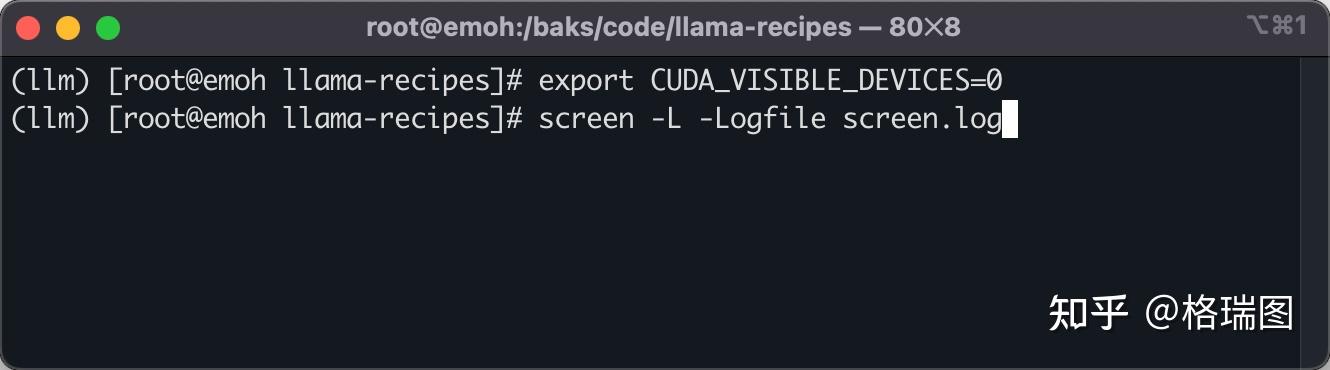
Task: Click CUDA_VISIBLE_DEVICES=0 text in terminal
Action: click(826, 80)
